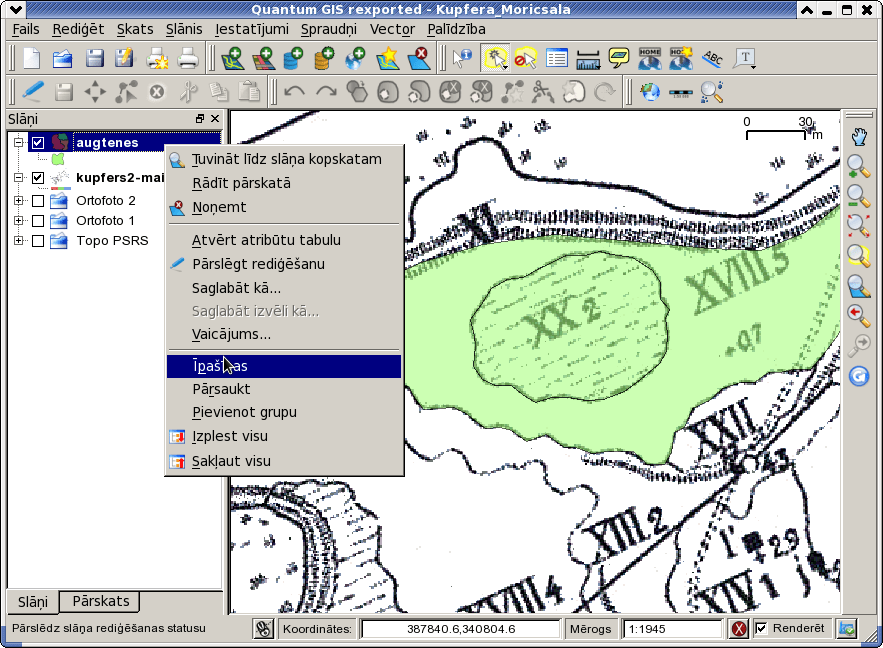Close the Slāņi panel
The width and height of the screenshot is (883, 648).
(x=215, y=118)
